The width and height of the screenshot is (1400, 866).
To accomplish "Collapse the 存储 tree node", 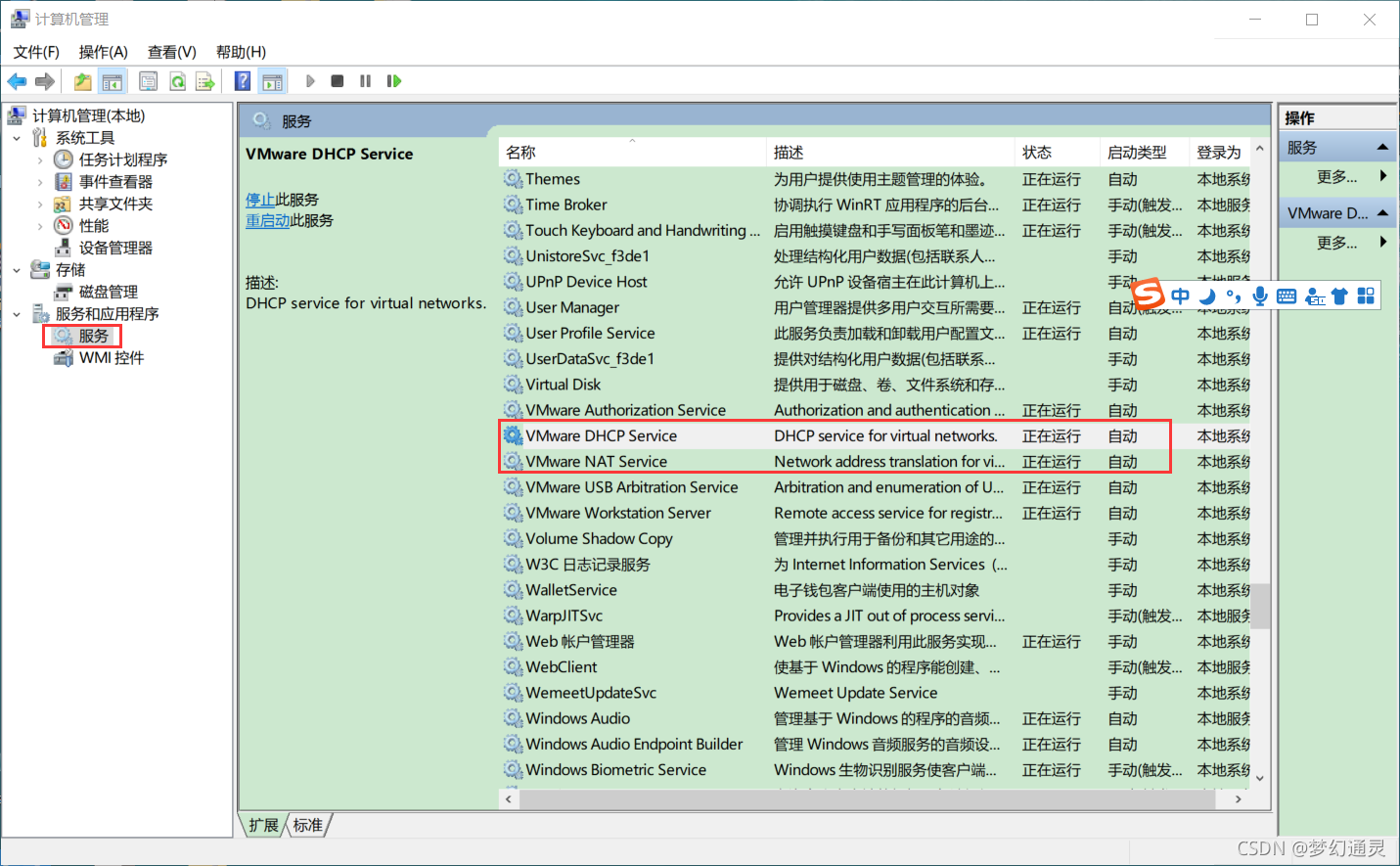I will (17, 270).
